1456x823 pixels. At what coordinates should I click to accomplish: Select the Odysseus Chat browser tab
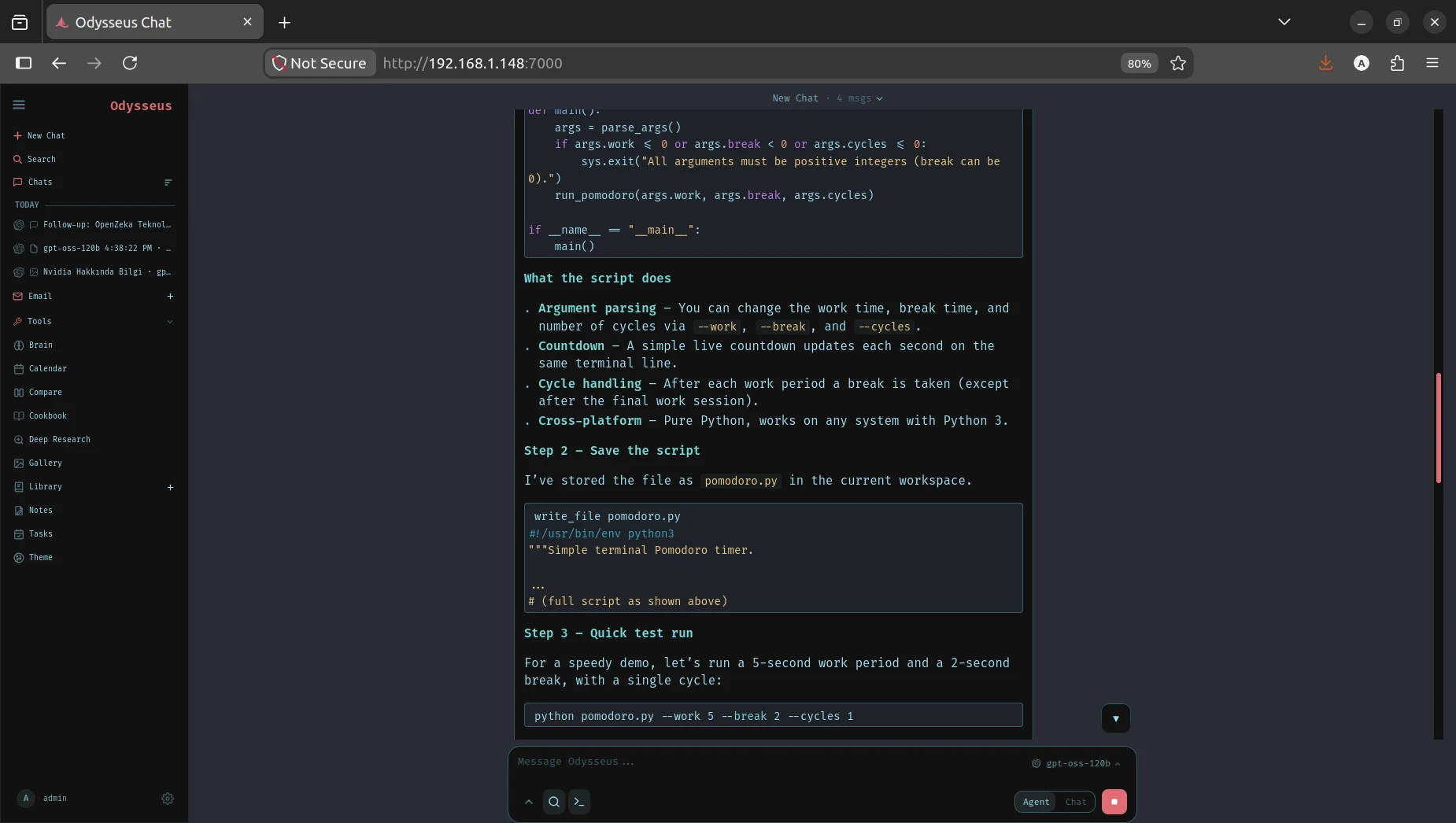point(154,22)
